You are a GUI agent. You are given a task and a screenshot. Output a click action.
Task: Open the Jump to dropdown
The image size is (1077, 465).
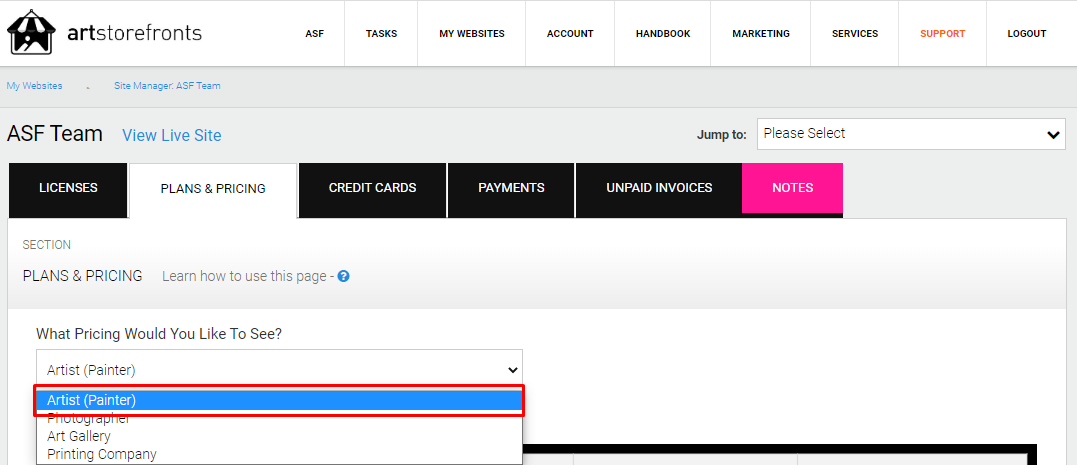(911, 134)
